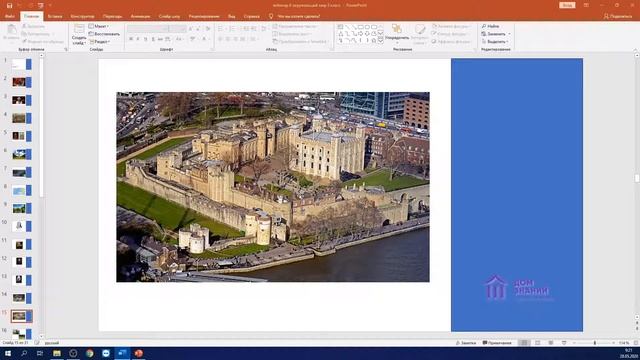Viewport: 640px width, 360px height.
Task: Open the Справка tab
Action: [251, 16]
